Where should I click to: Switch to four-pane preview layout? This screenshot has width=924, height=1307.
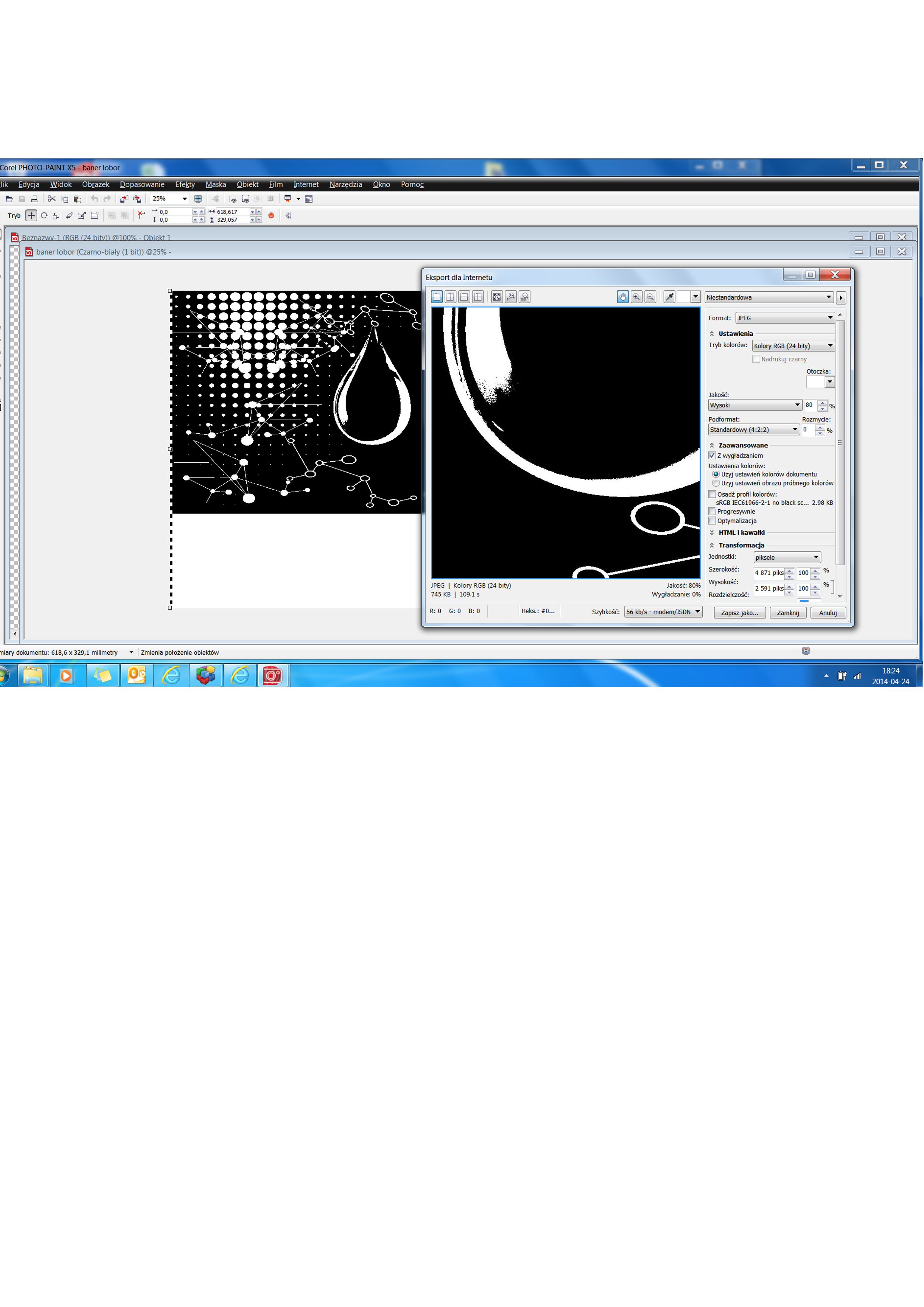pos(478,297)
